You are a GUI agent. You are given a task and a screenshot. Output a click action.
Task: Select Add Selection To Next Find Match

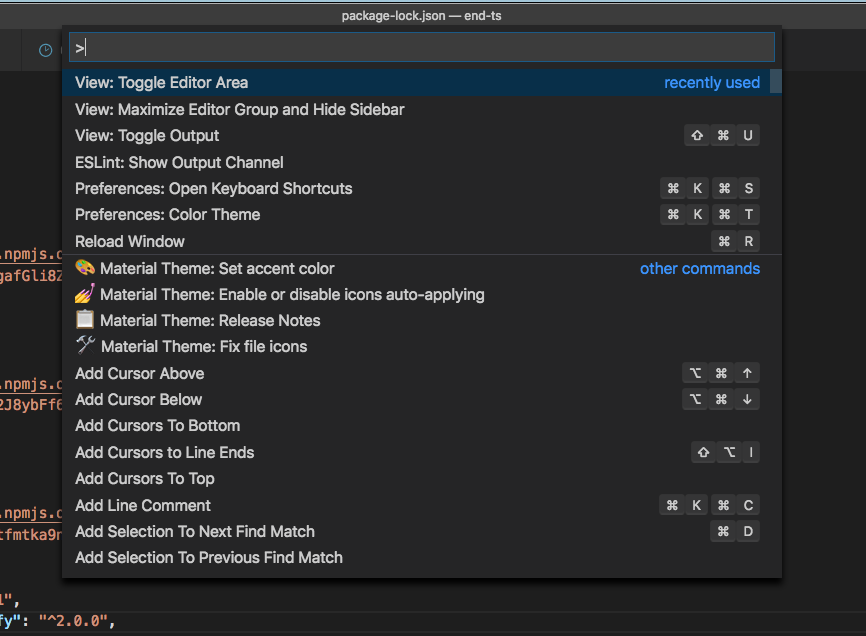click(x=421, y=532)
